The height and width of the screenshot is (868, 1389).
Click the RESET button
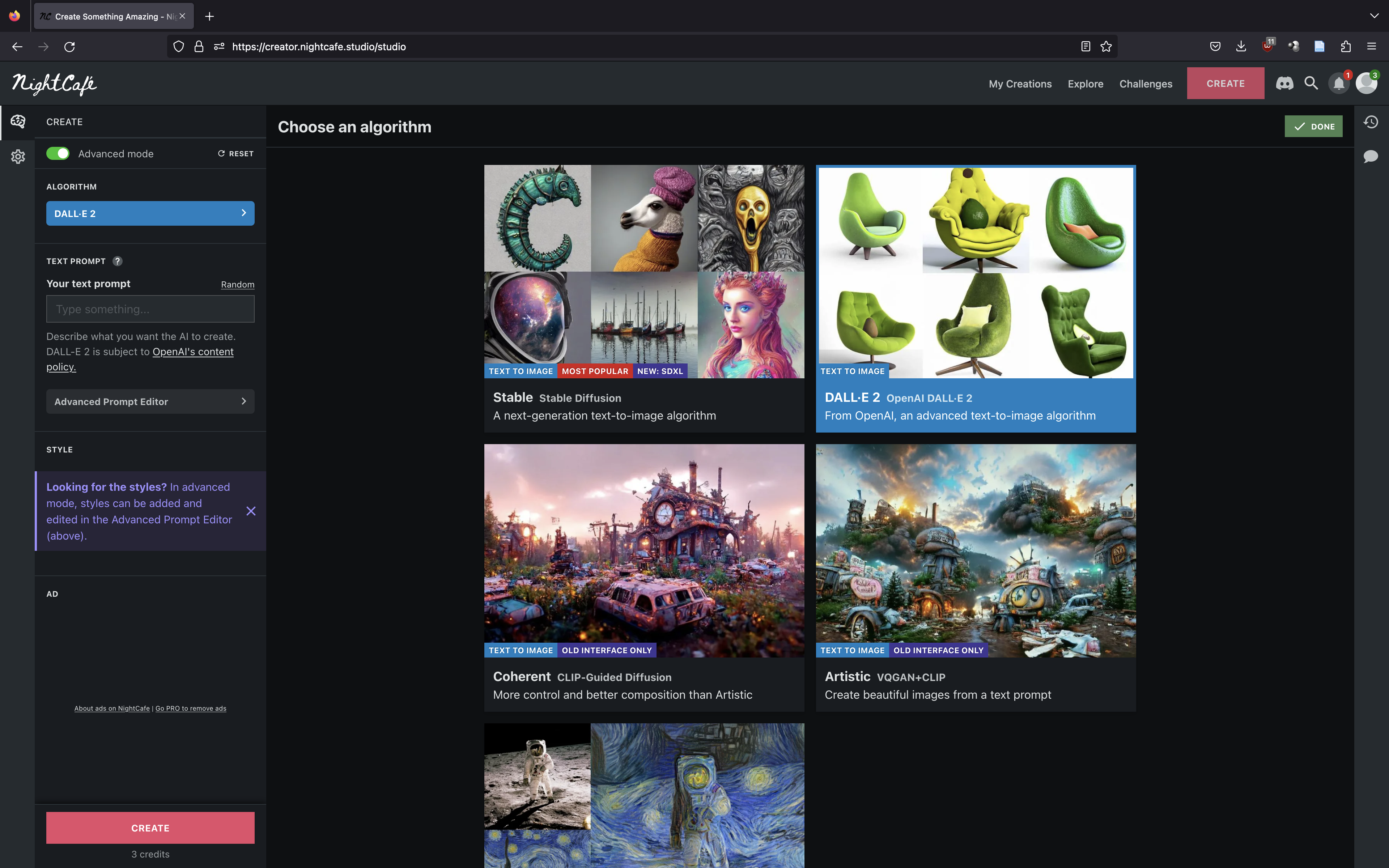(235, 154)
